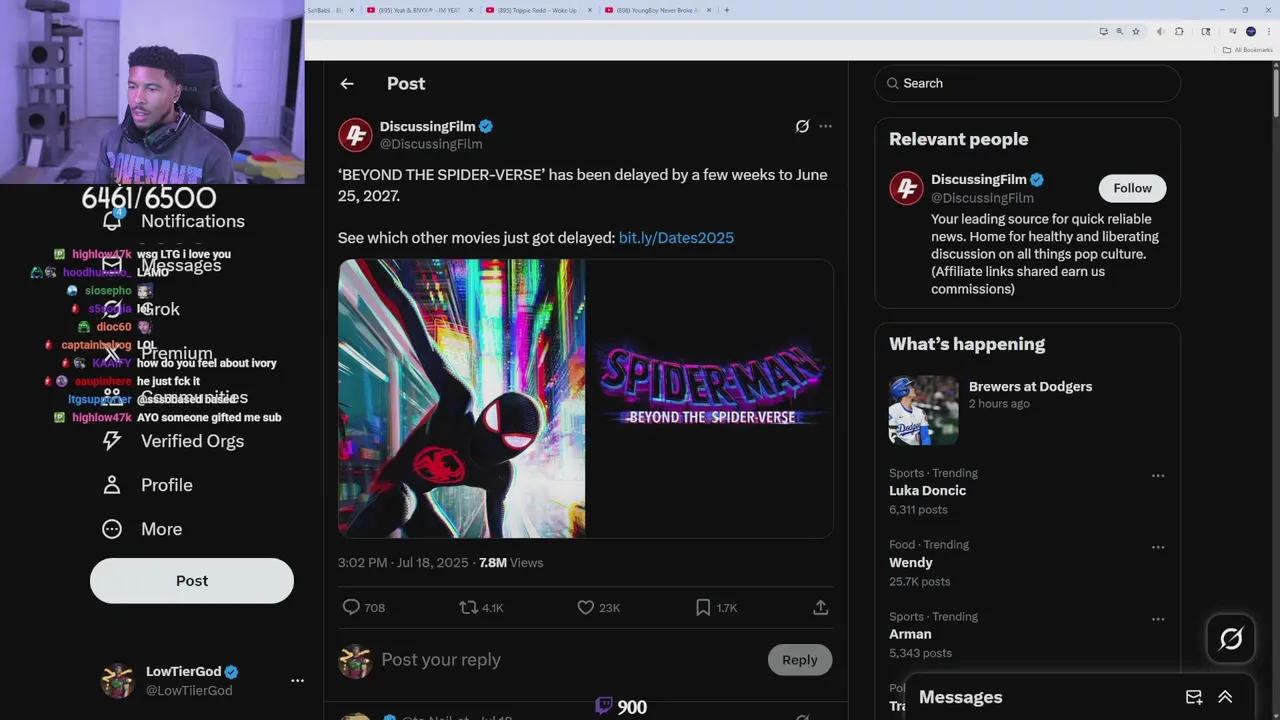Follow DiscussingFilm in Relevant people

[1132, 188]
